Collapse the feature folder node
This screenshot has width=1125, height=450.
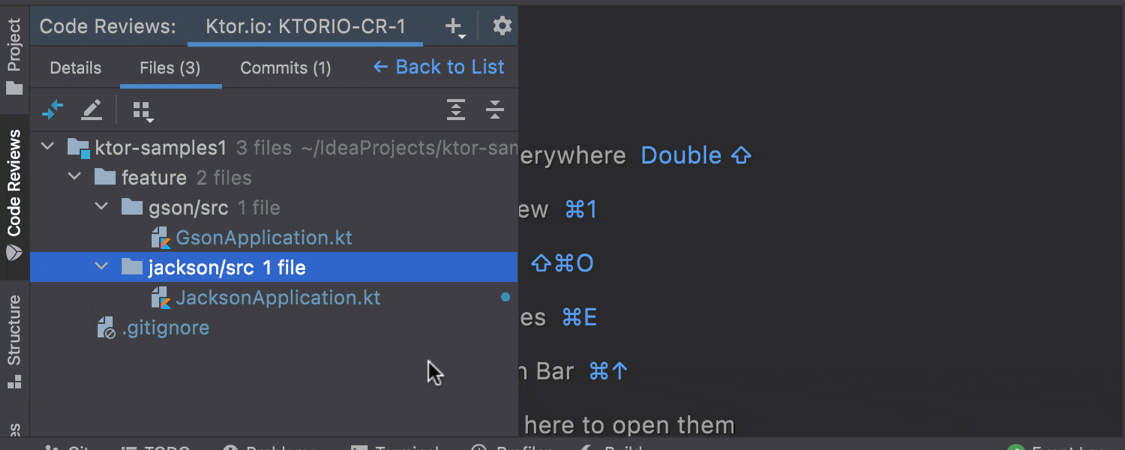point(75,177)
